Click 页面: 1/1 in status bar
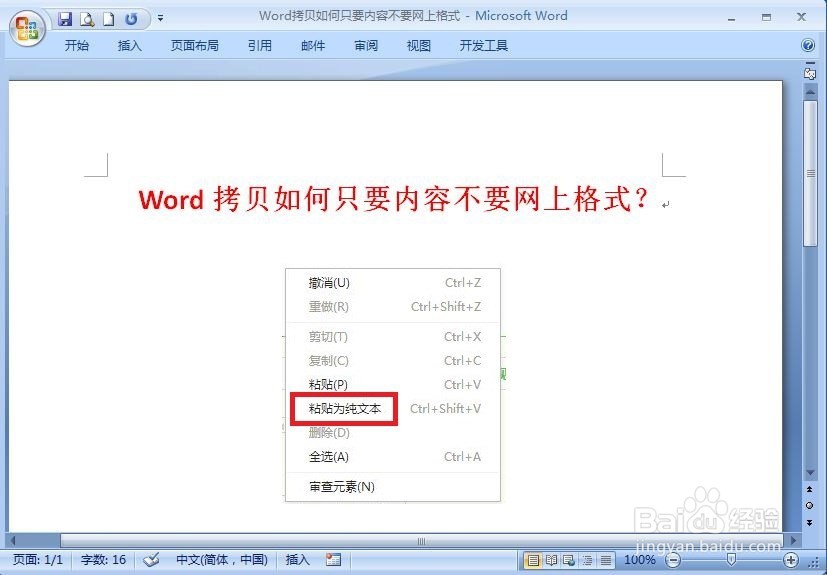The height and width of the screenshot is (575, 827). coord(38,560)
